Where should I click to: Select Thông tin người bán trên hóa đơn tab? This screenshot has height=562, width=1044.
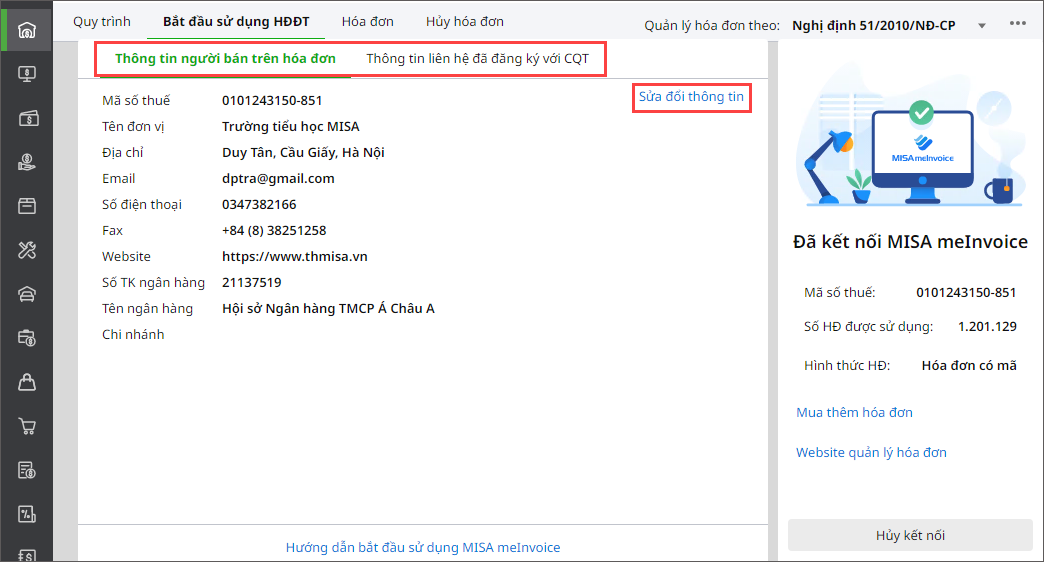tap(225, 59)
